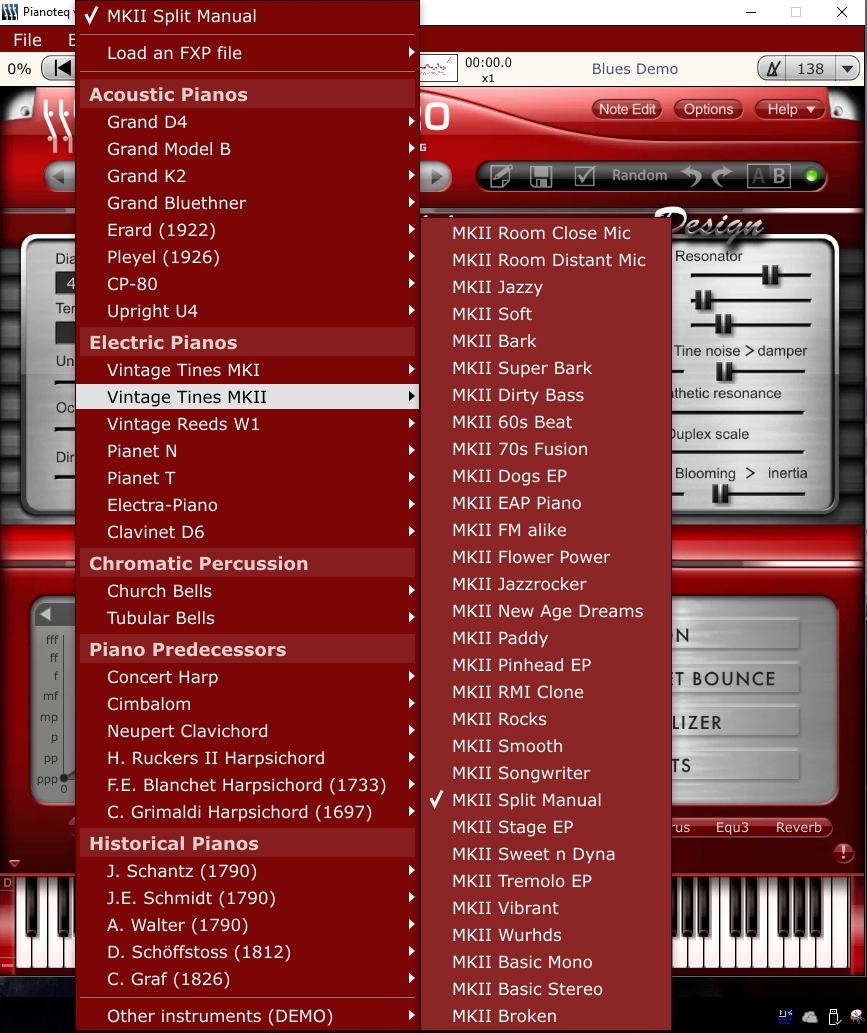Click the rewind to start button
This screenshot has width=867, height=1033.
pos(62,68)
